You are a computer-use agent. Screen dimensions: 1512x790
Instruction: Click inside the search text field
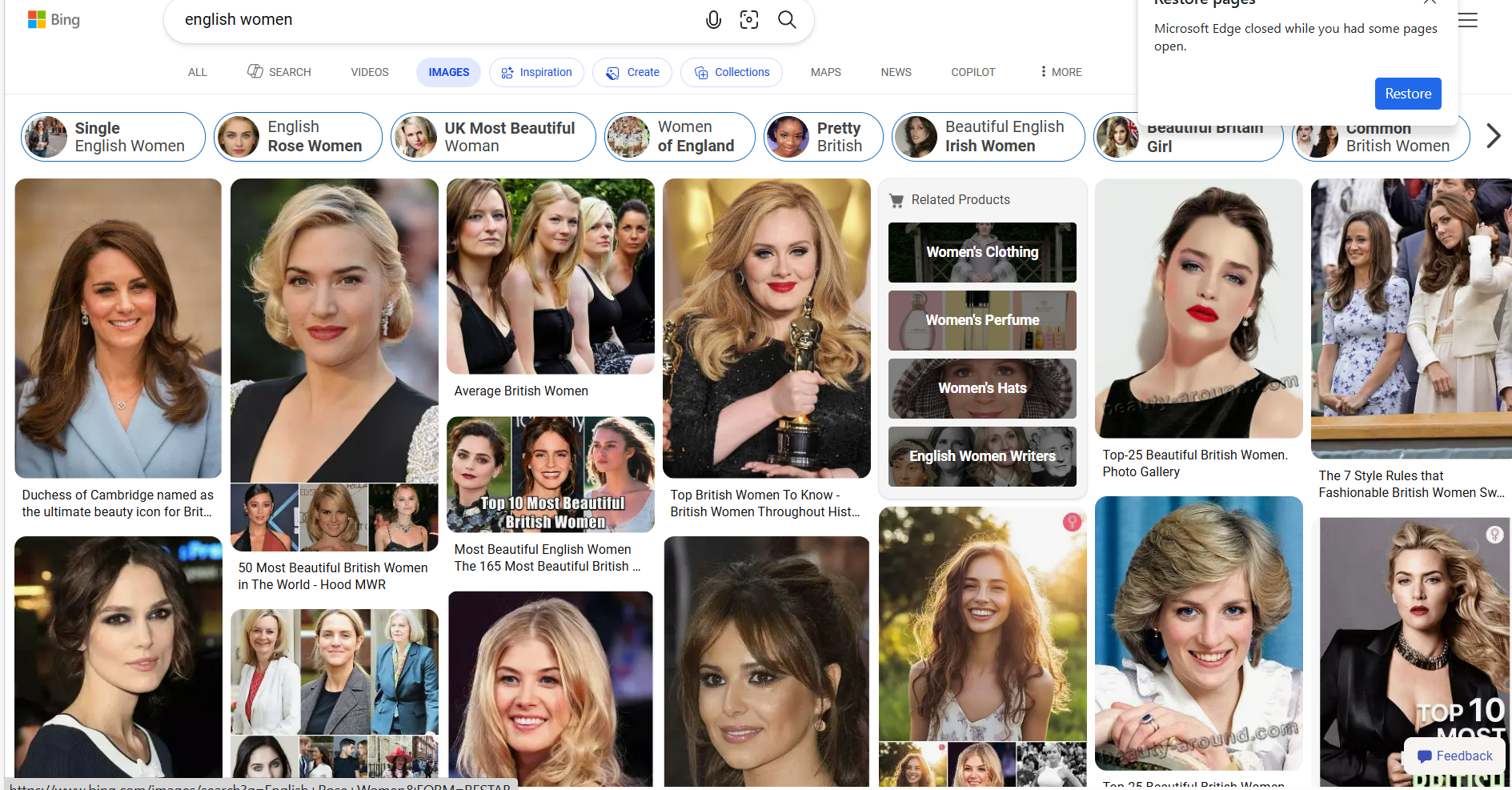(x=432, y=20)
